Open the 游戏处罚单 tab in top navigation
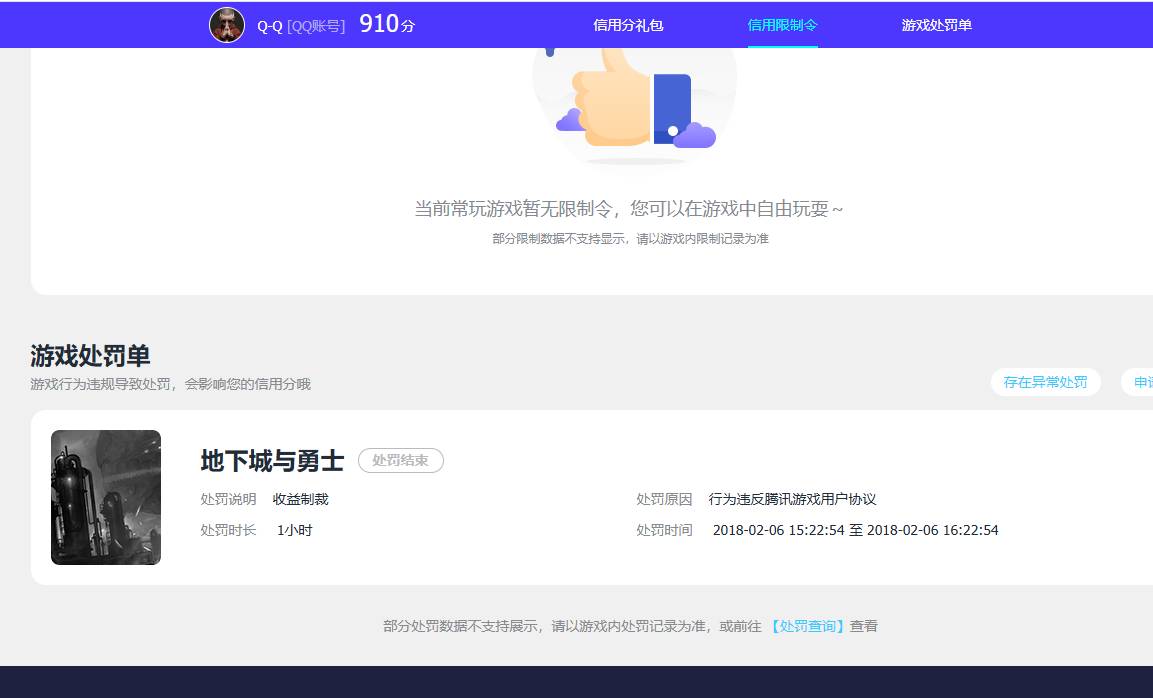The image size is (1153, 698). click(935, 24)
